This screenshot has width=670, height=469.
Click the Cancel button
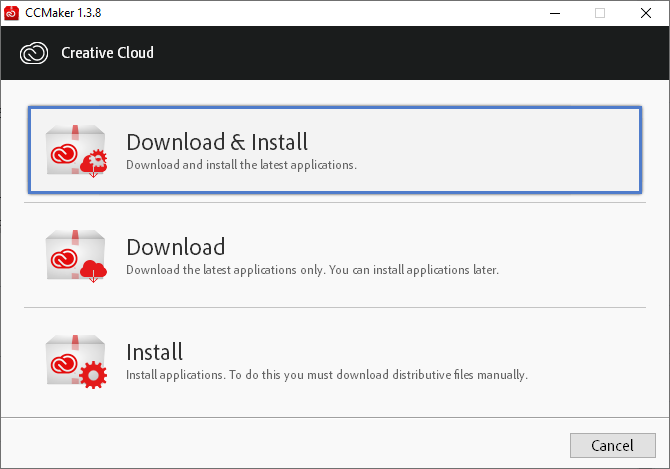(x=613, y=446)
